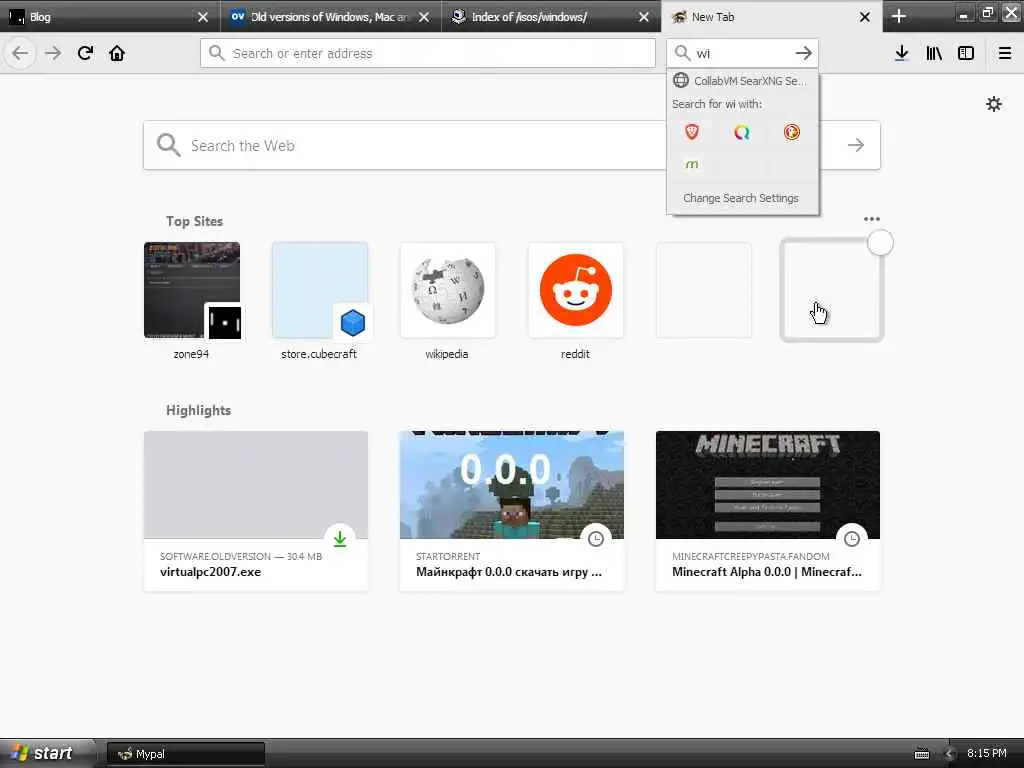Click the magnifier icon in the toolbar search box
The image size is (1024, 768).
(x=682, y=53)
